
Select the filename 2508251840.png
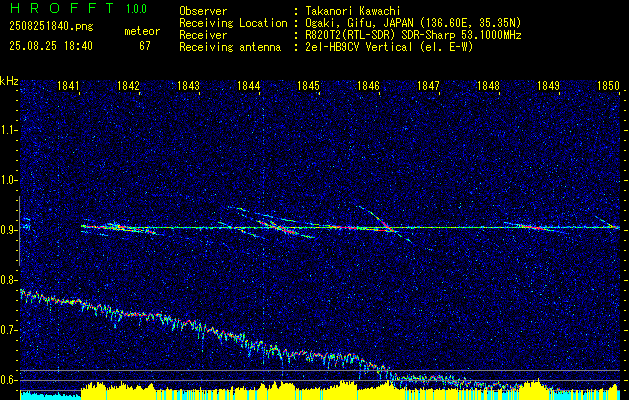51,27
